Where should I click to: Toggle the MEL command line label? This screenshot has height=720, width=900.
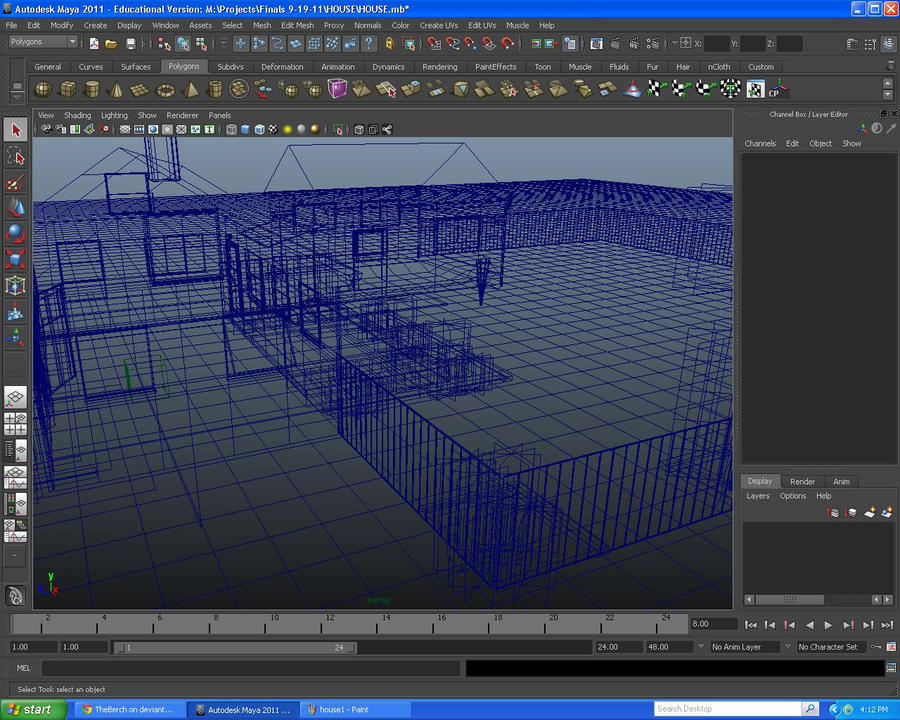click(24, 668)
